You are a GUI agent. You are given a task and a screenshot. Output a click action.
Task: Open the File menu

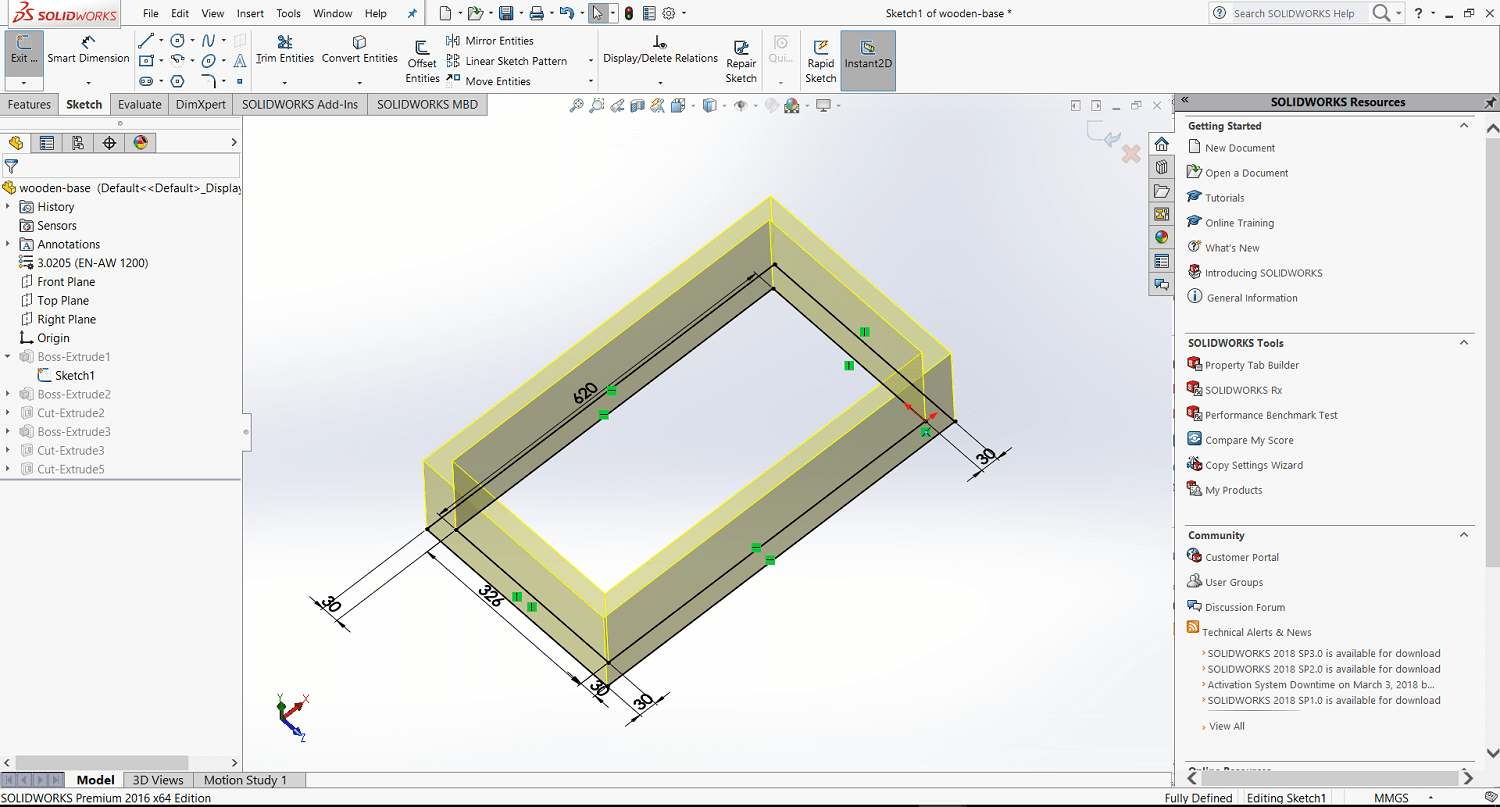click(x=151, y=13)
